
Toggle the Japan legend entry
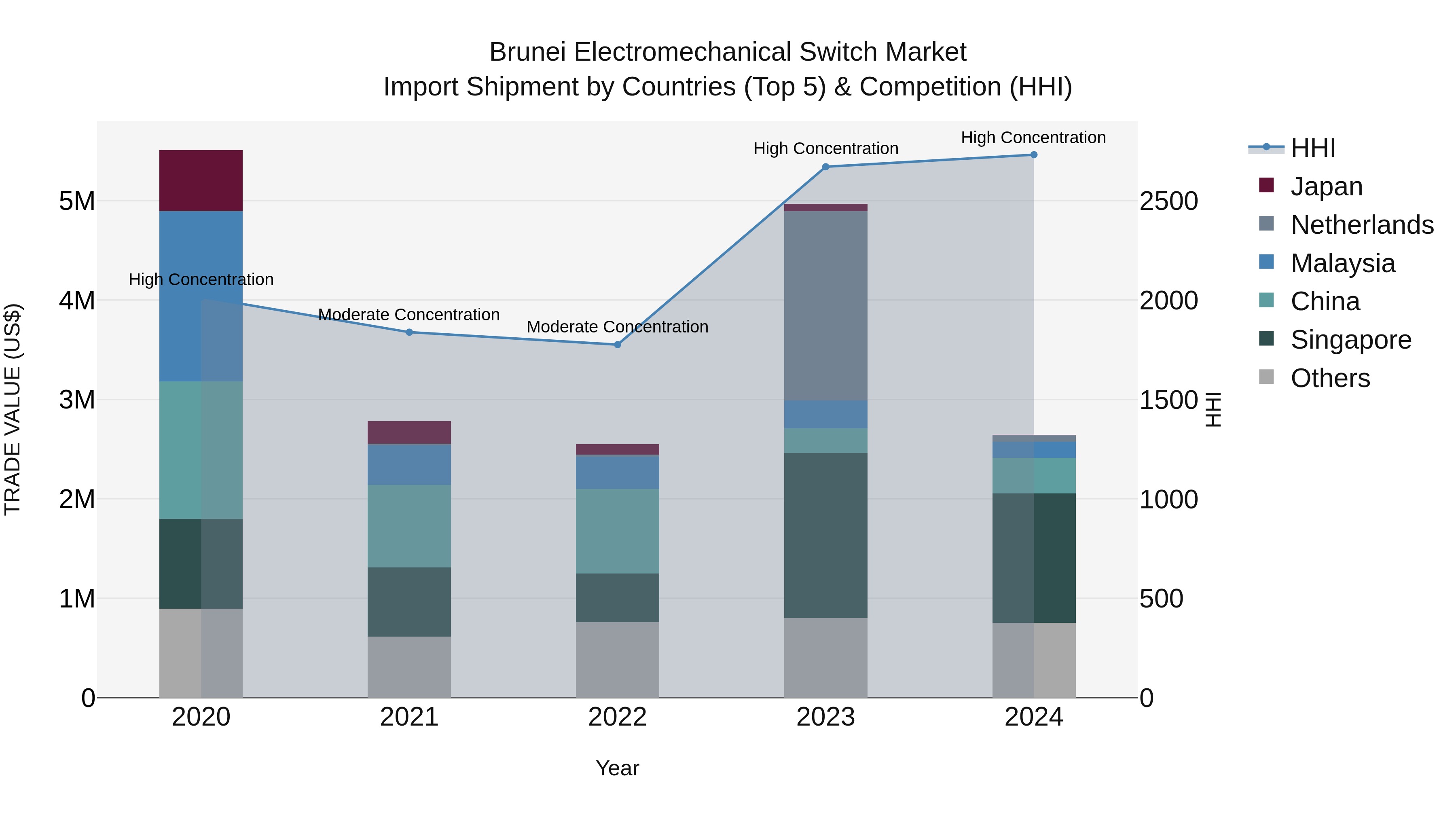coord(1311,186)
